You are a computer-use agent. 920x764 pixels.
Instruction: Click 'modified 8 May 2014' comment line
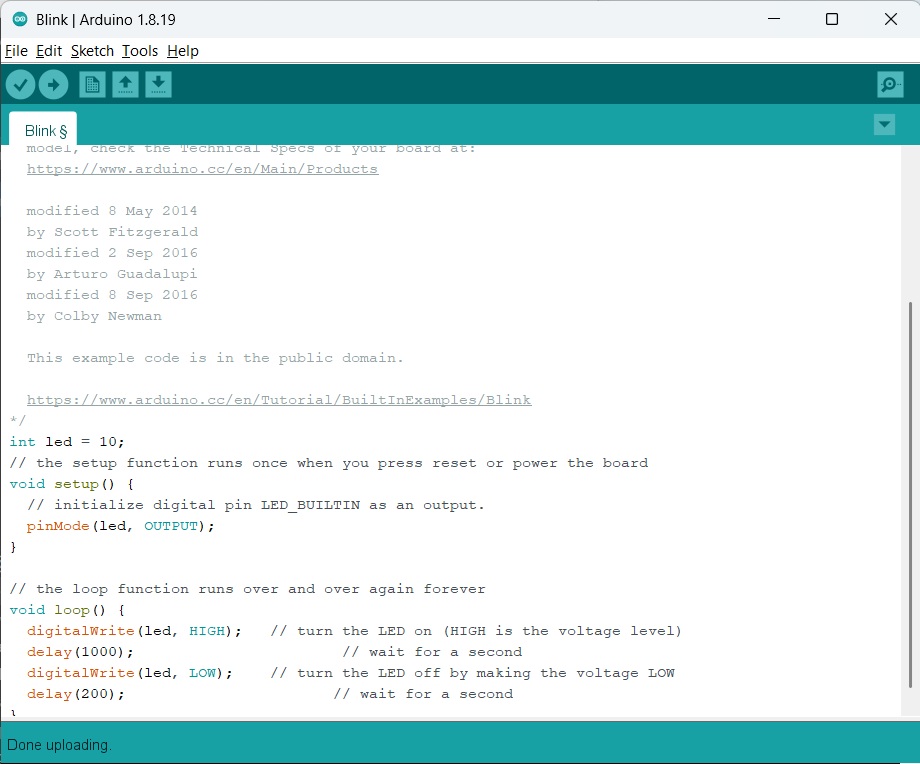pyautogui.click(x=111, y=211)
